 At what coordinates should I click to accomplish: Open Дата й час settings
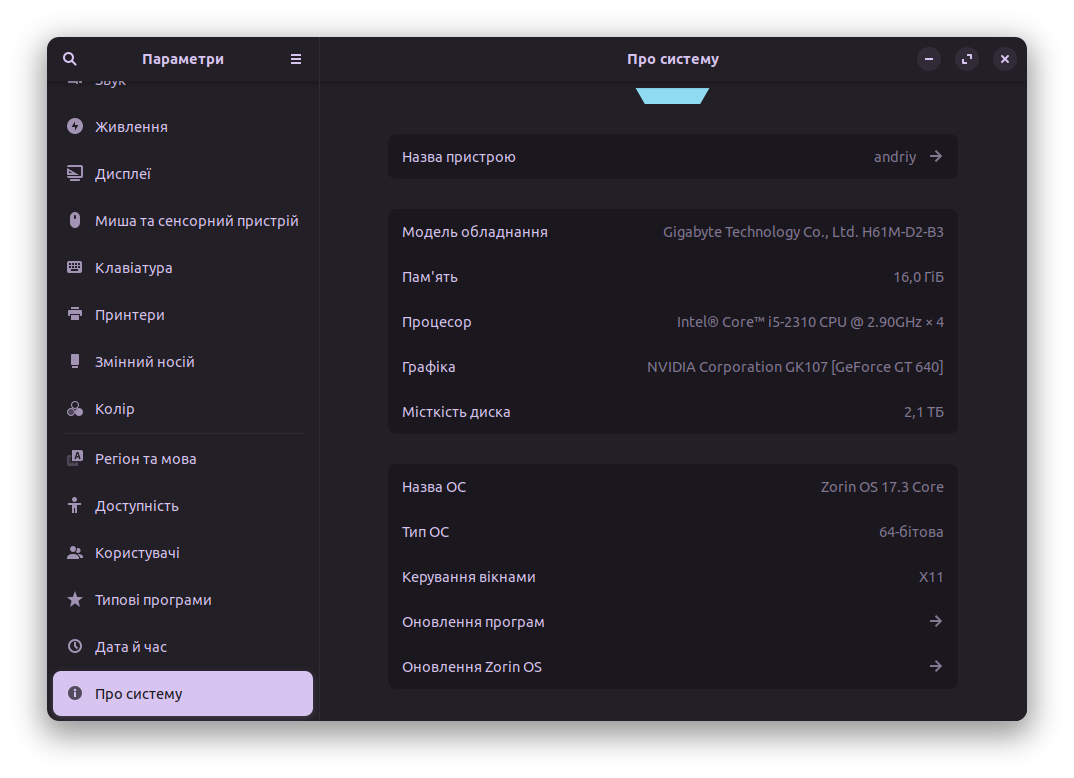coord(130,647)
